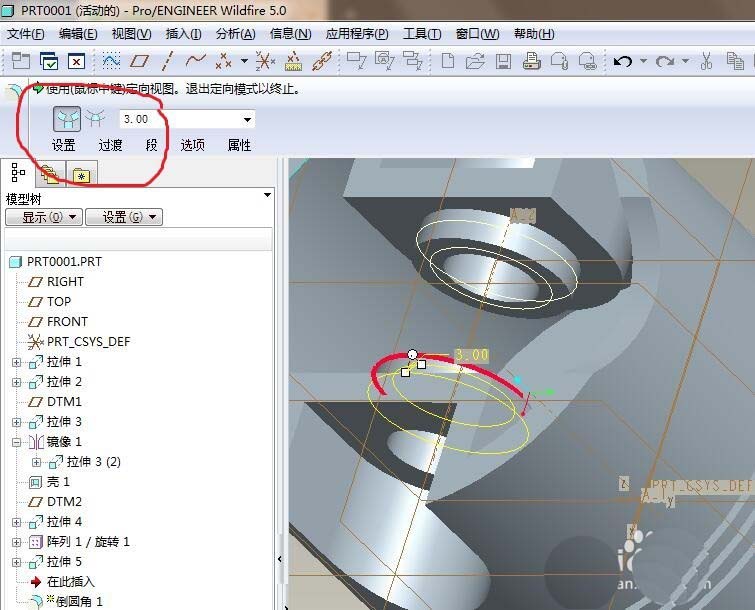The image size is (755, 610).
Task: Select the RIGHT datum plane item
Action: pyautogui.click(x=56, y=282)
